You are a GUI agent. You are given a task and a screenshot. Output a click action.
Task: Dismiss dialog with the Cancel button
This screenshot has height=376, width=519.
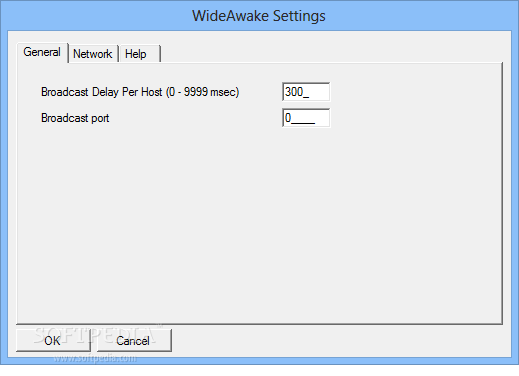pyautogui.click(x=134, y=340)
